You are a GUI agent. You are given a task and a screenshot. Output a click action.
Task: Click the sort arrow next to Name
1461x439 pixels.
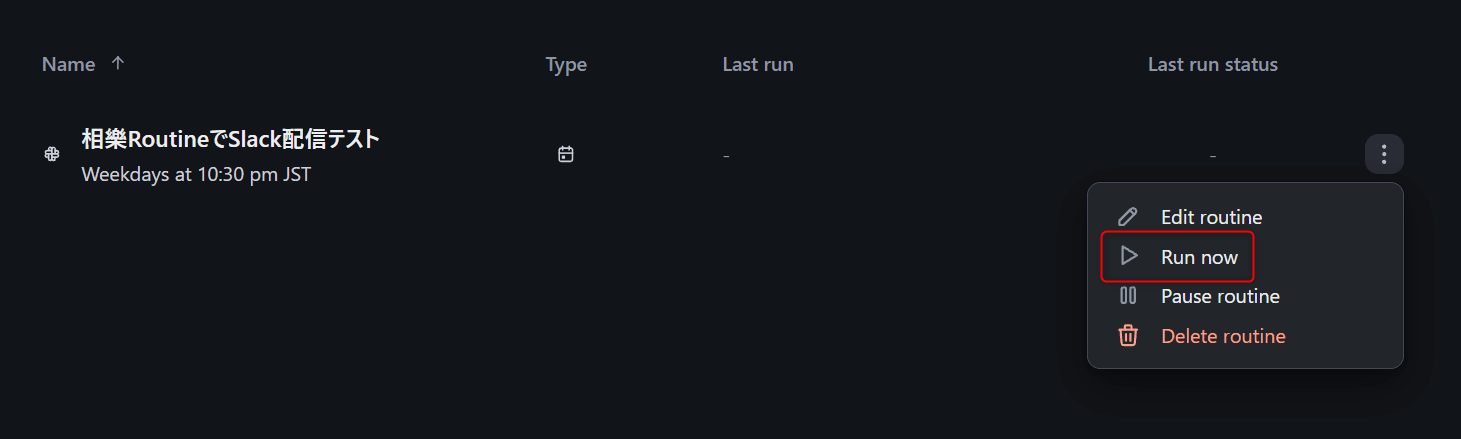click(118, 63)
